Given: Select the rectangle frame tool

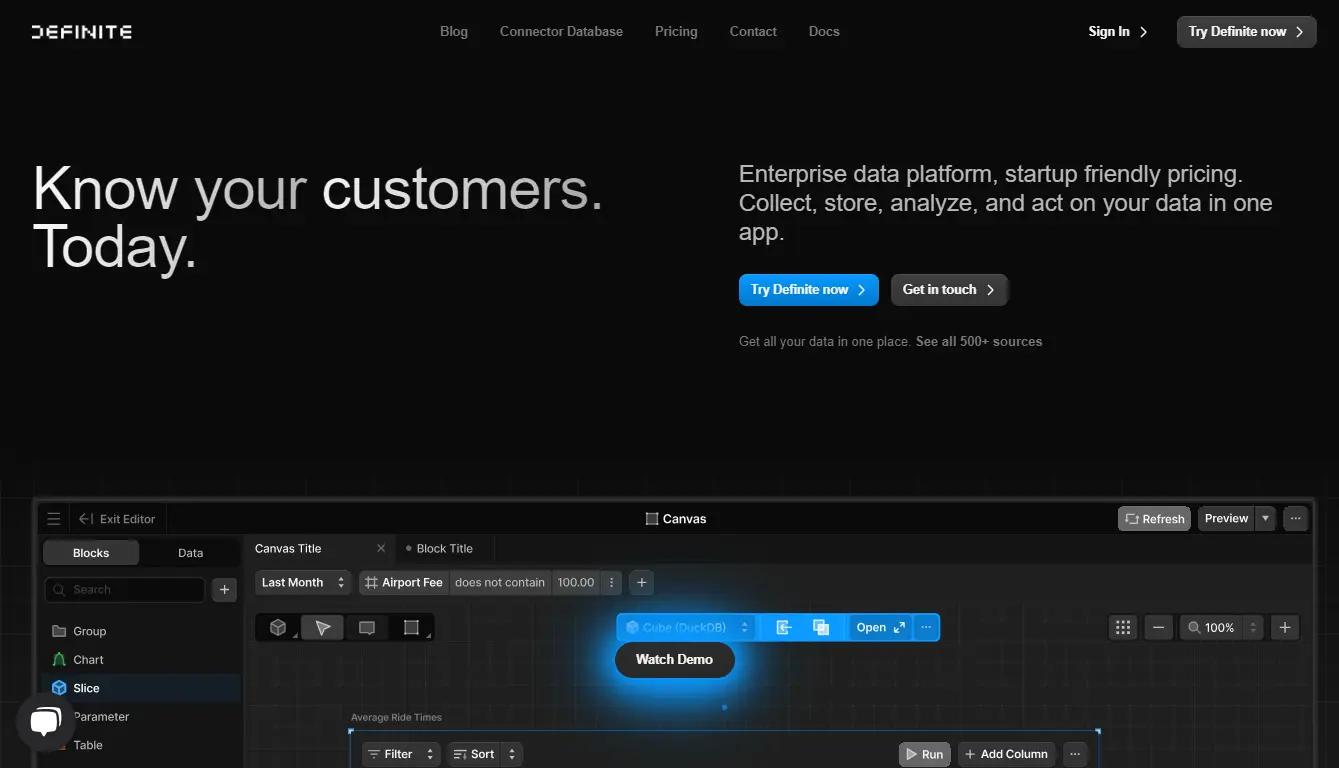Looking at the screenshot, I should click(x=411, y=627).
